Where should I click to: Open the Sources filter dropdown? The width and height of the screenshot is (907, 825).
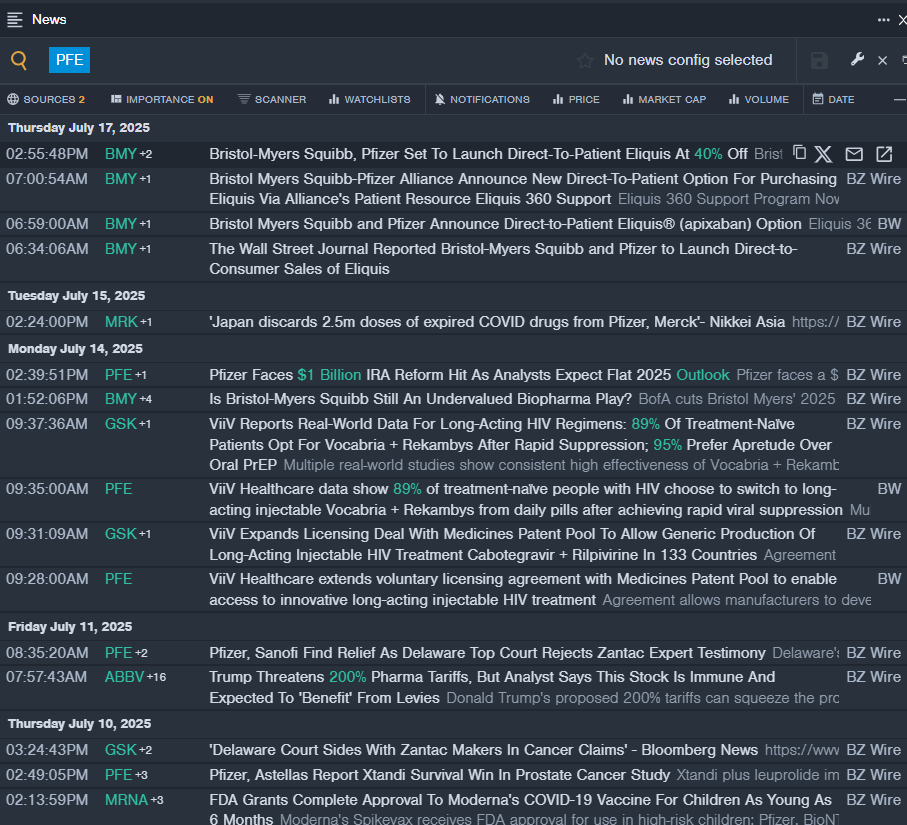(x=46, y=100)
